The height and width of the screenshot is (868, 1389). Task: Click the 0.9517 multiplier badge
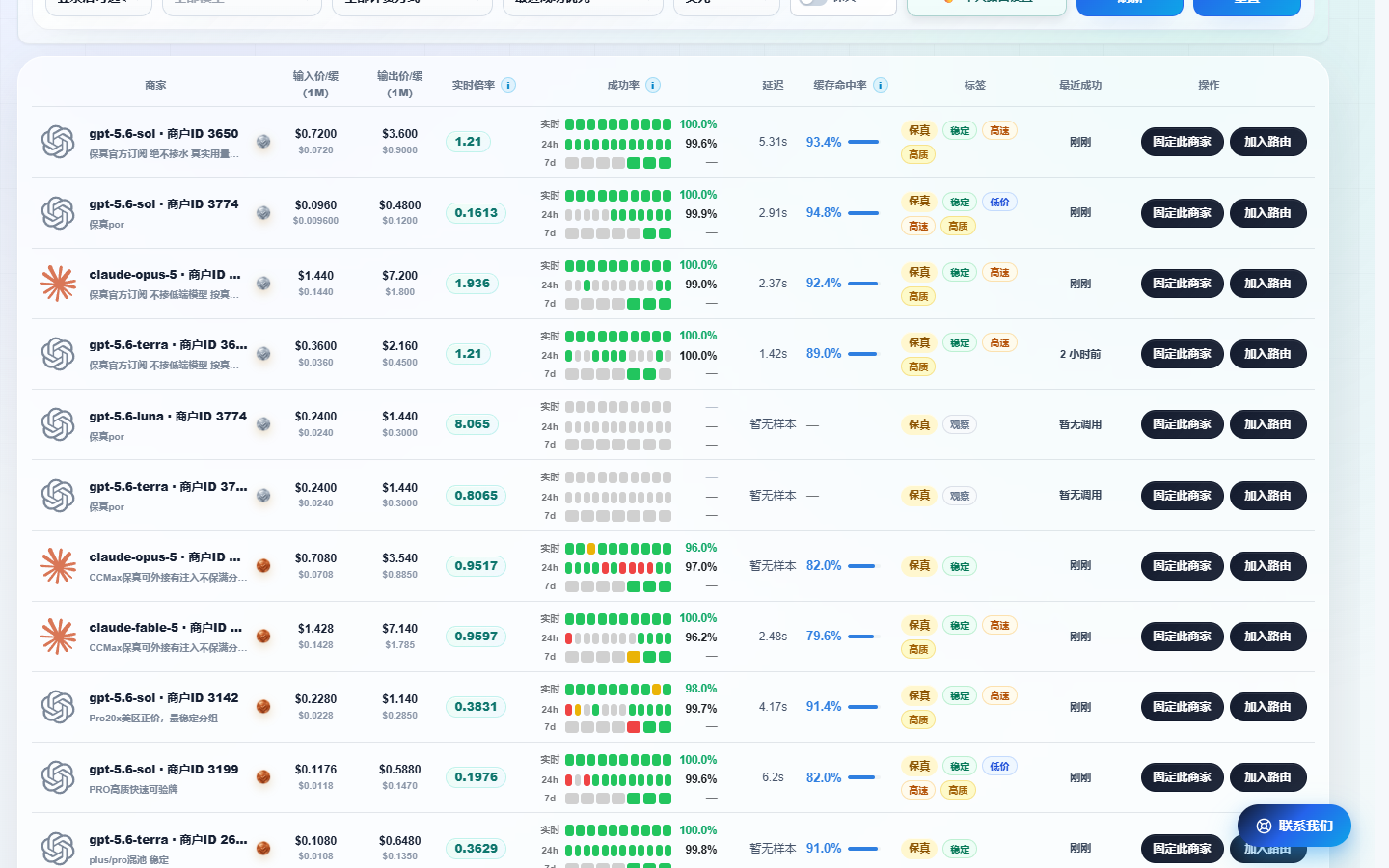[x=477, y=566]
